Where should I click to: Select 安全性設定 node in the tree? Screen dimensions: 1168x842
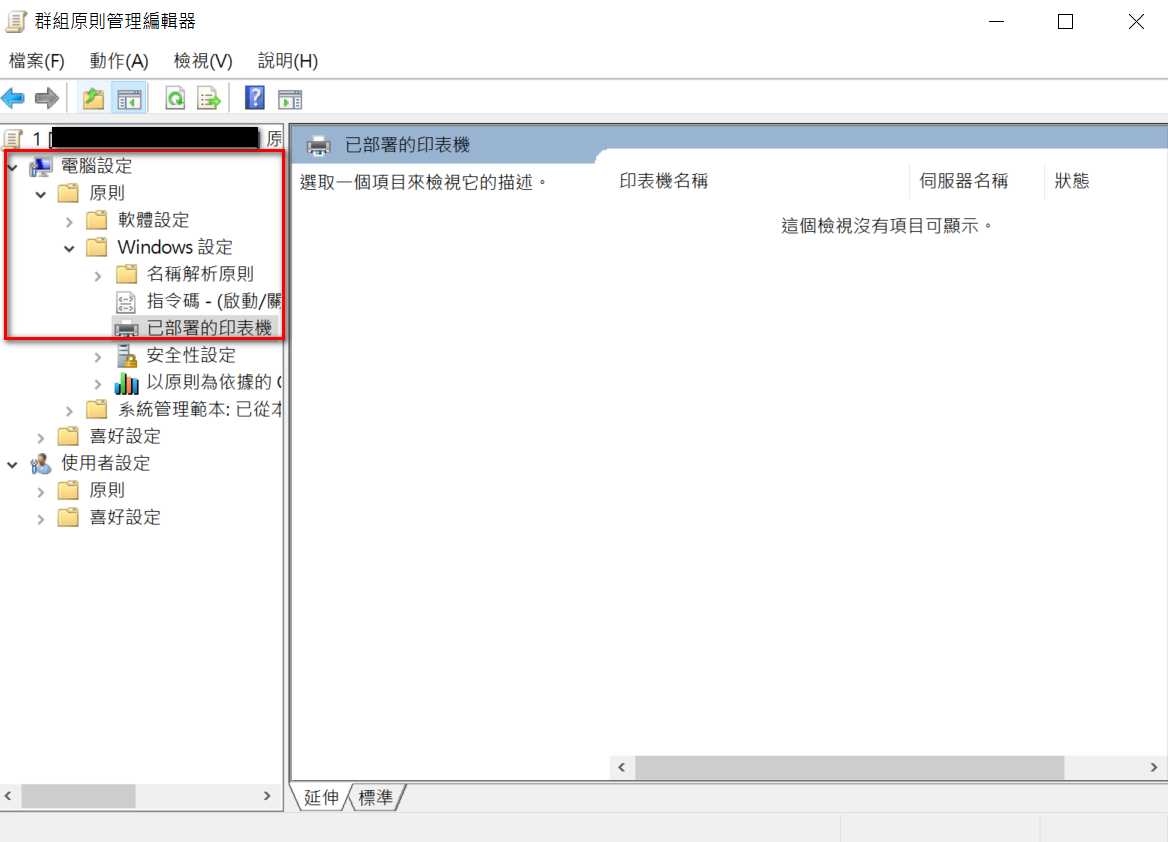click(x=191, y=355)
